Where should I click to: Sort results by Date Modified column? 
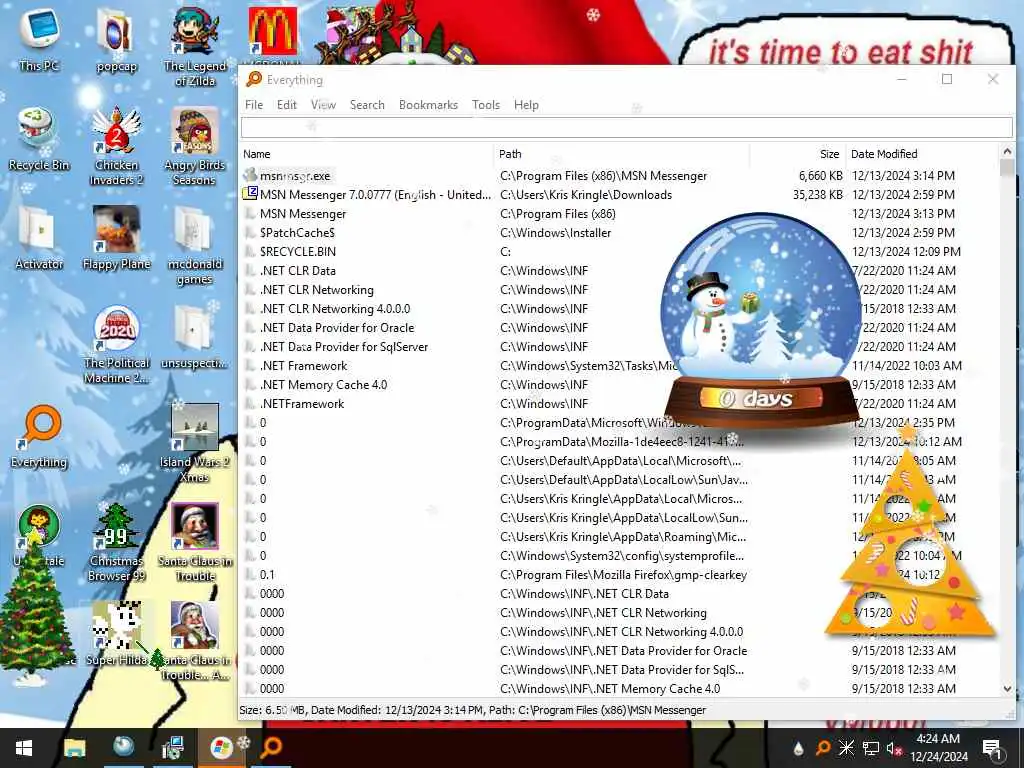click(922, 154)
